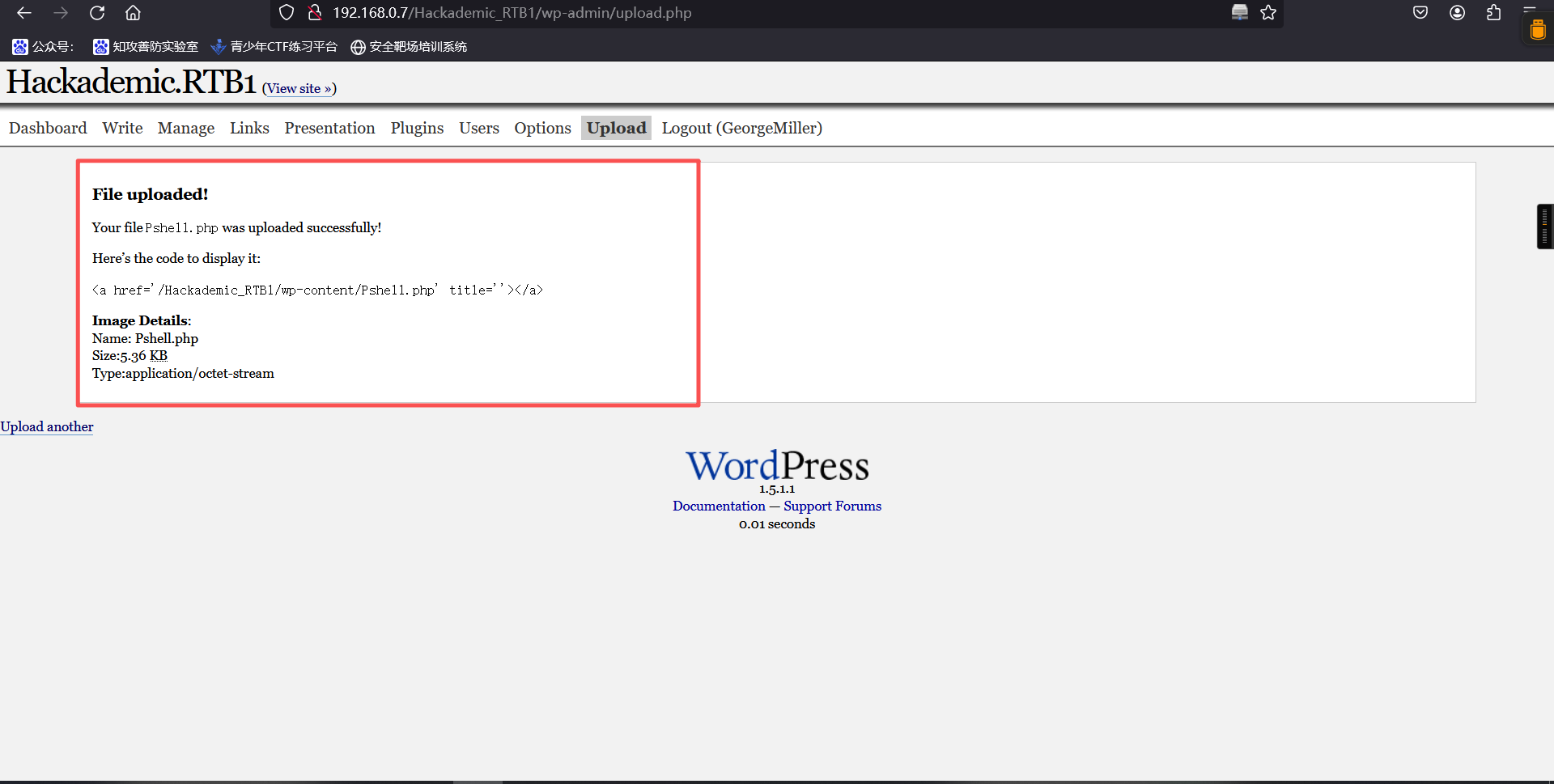The image size is (1554, 784).
Task: Open the Dashboard menu
Action: [48, 128]
